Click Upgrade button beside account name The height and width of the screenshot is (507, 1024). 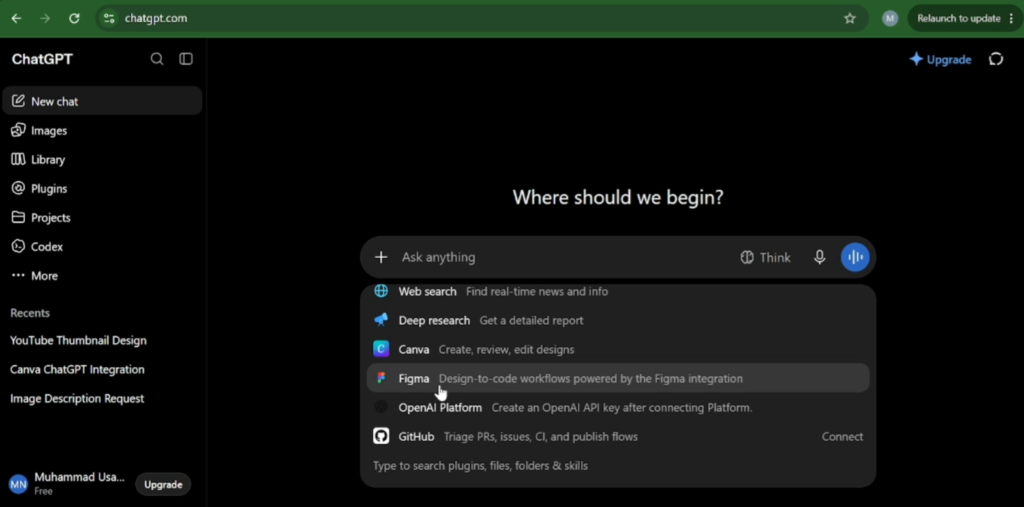163,484
